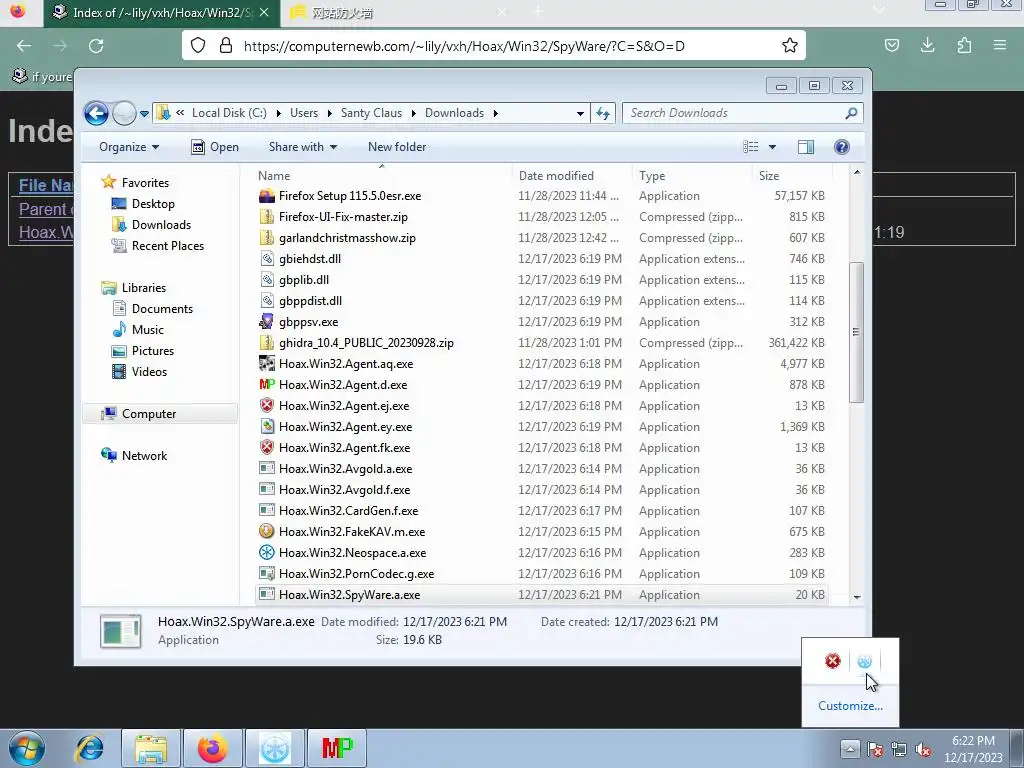Select Documents library
The image size is (1024, 768).
(162, 309)
